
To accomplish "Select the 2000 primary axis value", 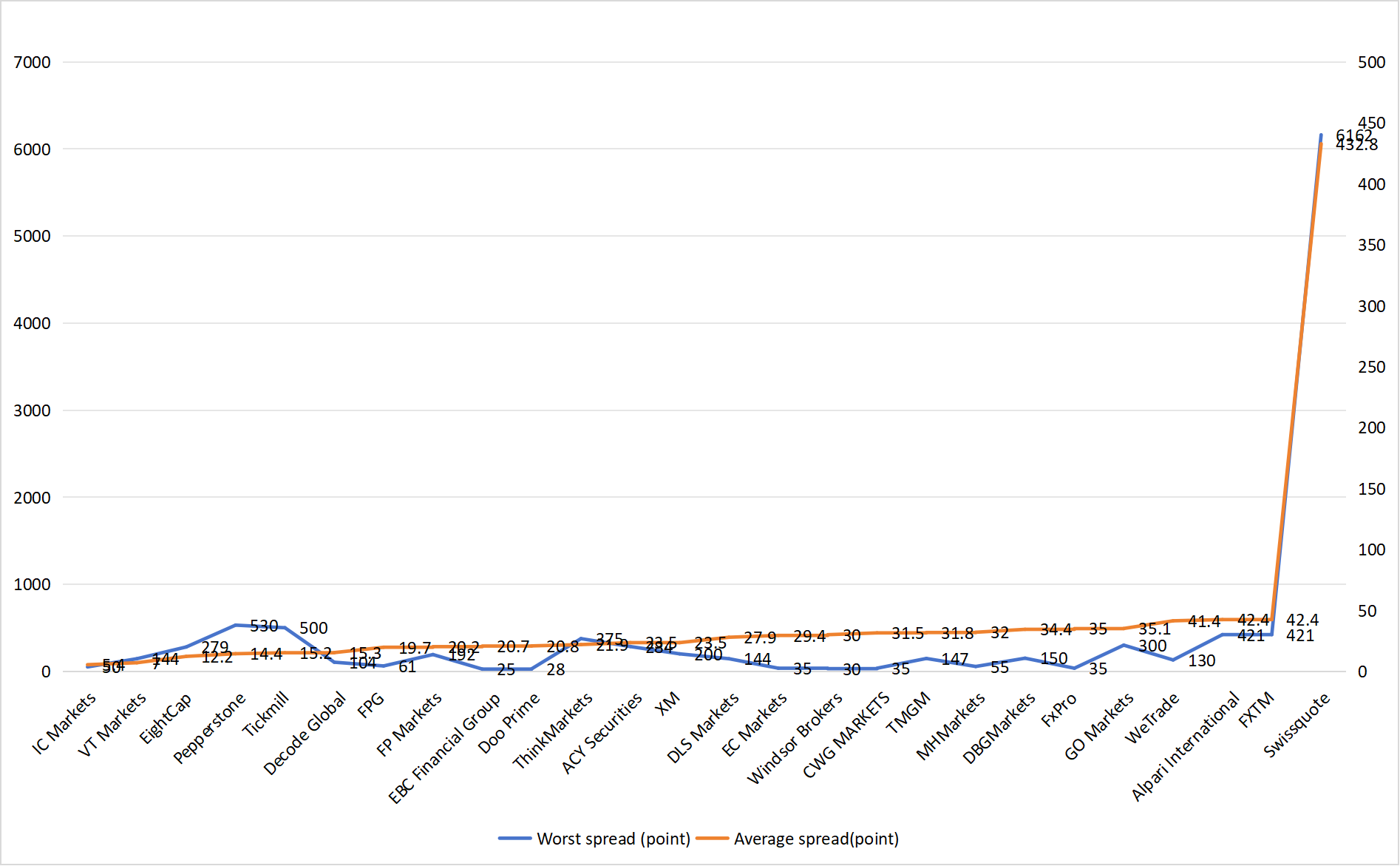I will point(33,498).
